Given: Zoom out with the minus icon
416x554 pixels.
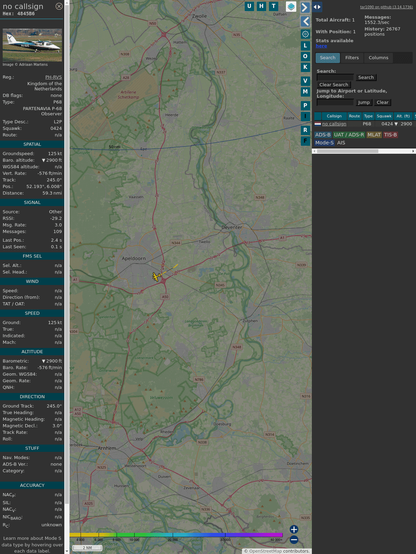Looking at the screenshot, I should pos(294,540).
